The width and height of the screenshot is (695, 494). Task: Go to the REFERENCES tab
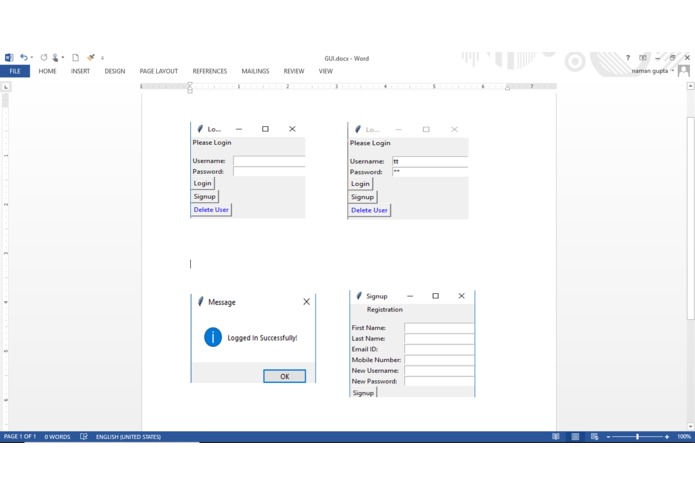pos(210,71)
